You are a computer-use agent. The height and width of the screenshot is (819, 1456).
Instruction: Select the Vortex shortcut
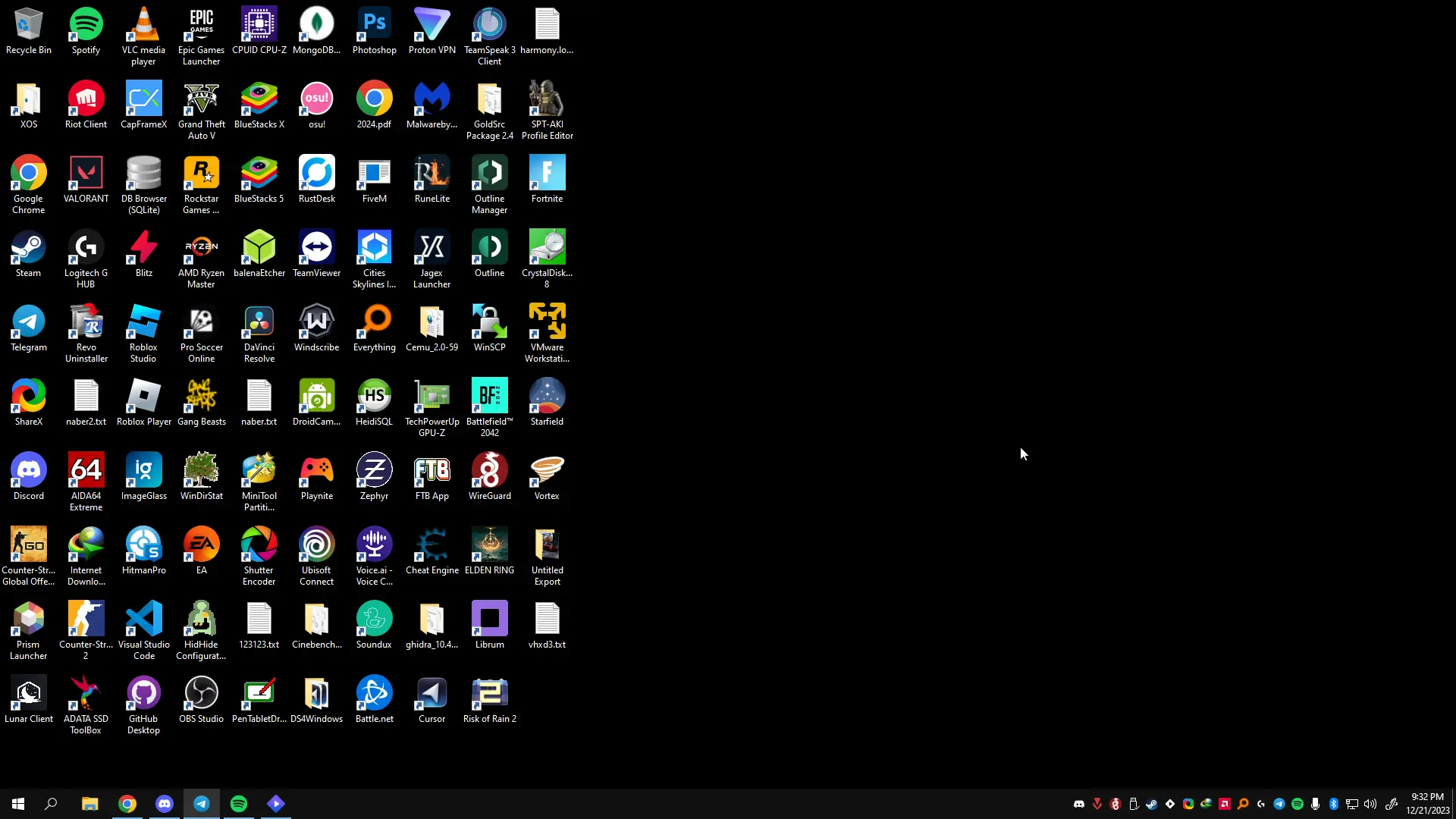click(548, 478)
